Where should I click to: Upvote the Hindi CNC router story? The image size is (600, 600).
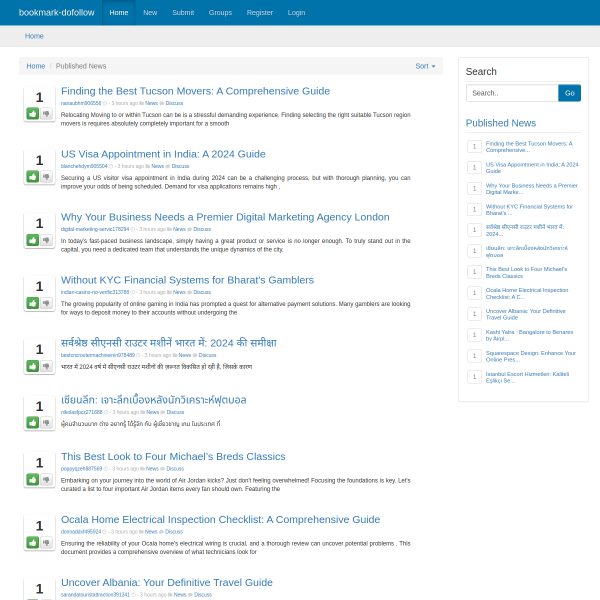(33, 366)
